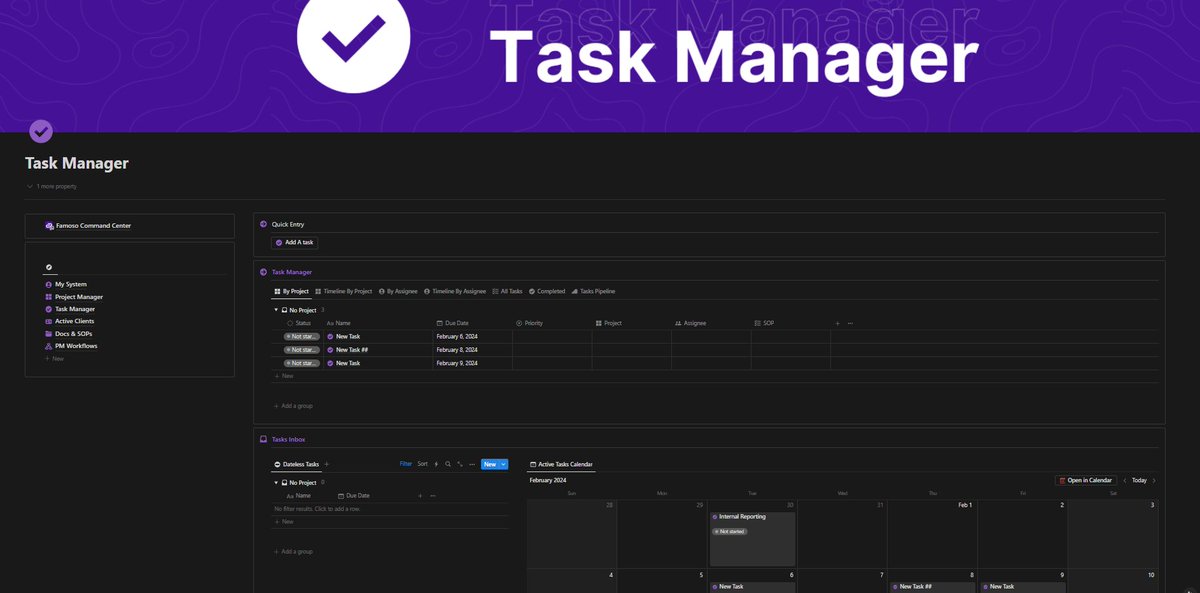Click the small purple page icon above title
1200x593 pixels.
[40, 131]
